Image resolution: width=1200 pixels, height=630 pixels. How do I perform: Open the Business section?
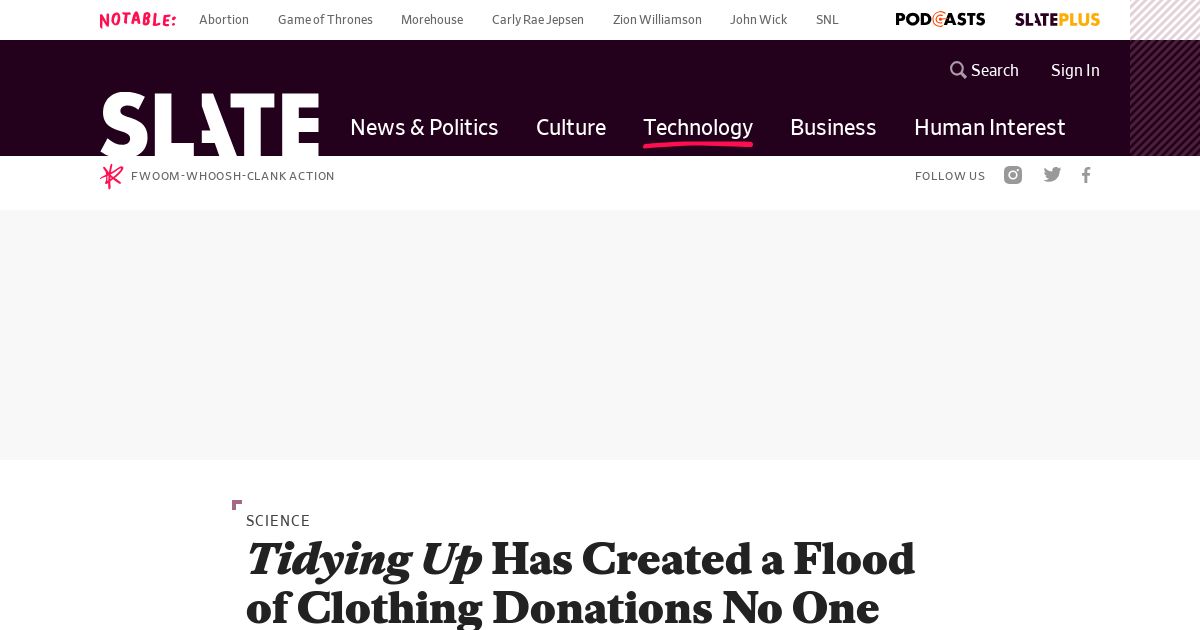(x=833, y=127)
